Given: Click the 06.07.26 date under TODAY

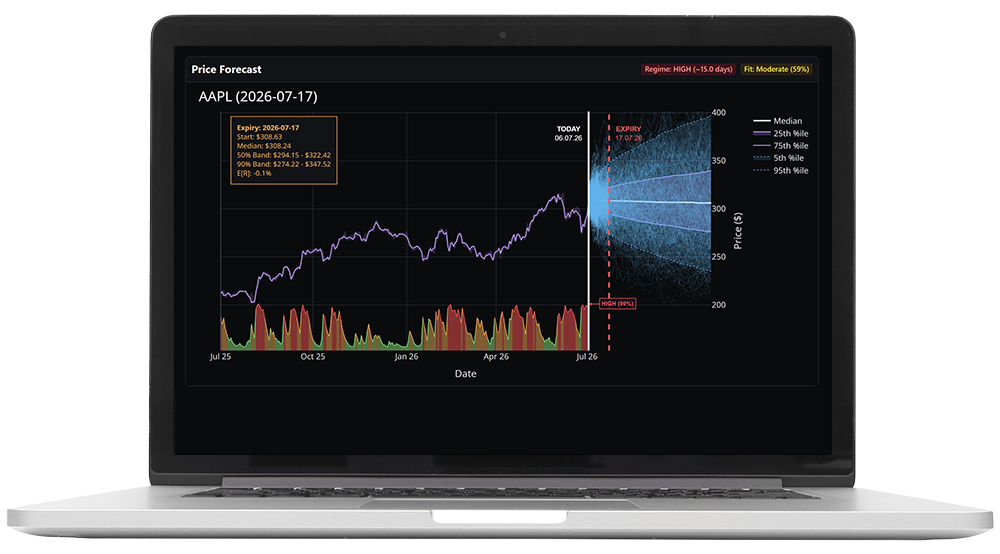Looking at the screenshot, I should click(x=568, y=138).
